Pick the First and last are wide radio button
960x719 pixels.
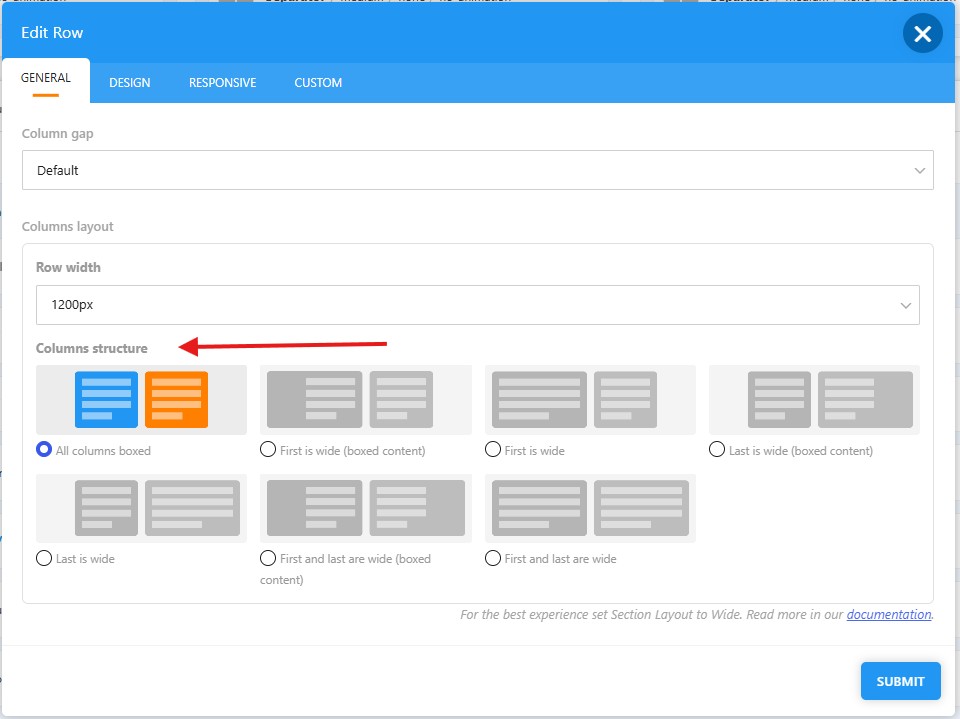pyautogui.click(x=493, y=558)
